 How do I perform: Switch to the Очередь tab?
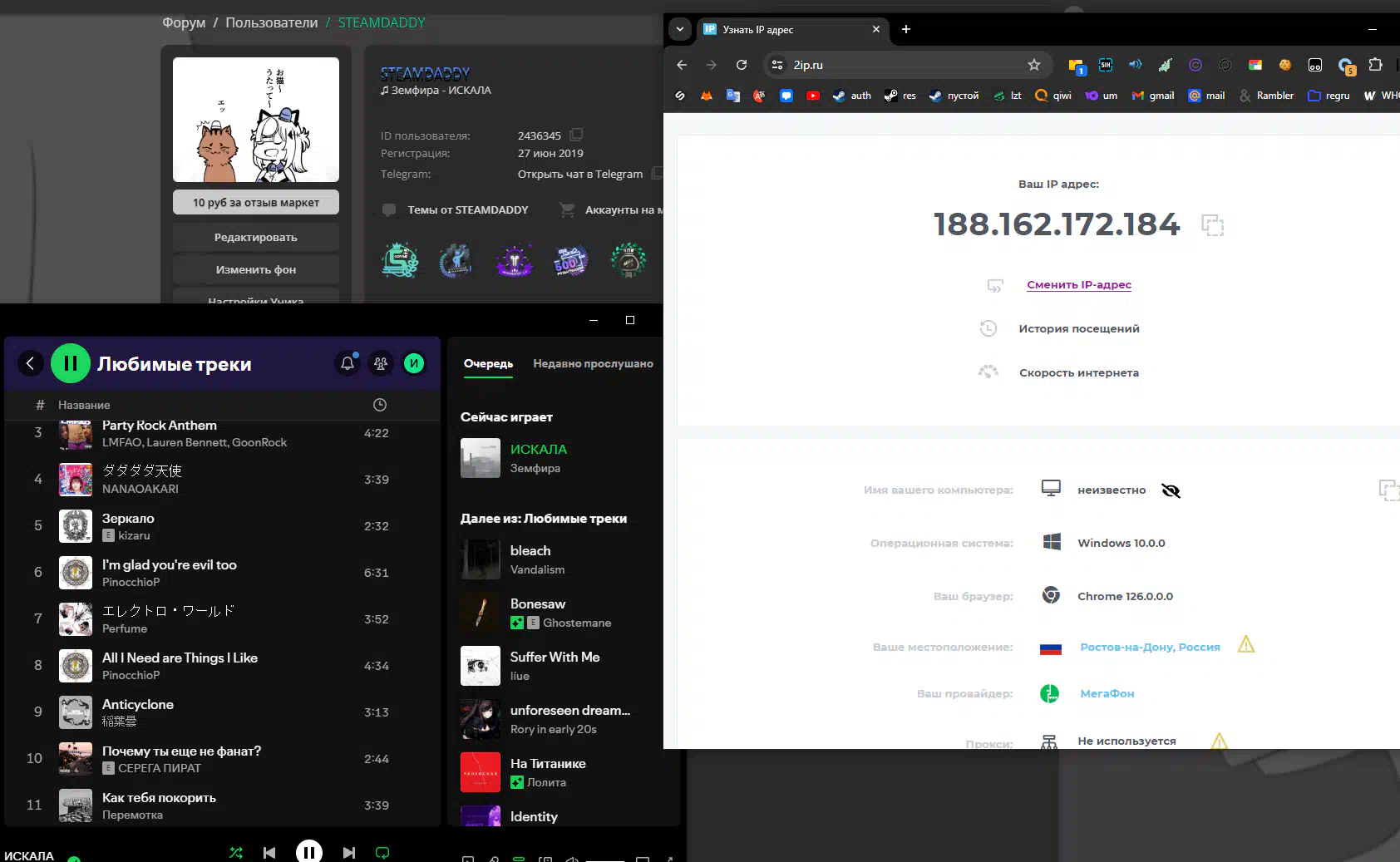click(488, 363)
